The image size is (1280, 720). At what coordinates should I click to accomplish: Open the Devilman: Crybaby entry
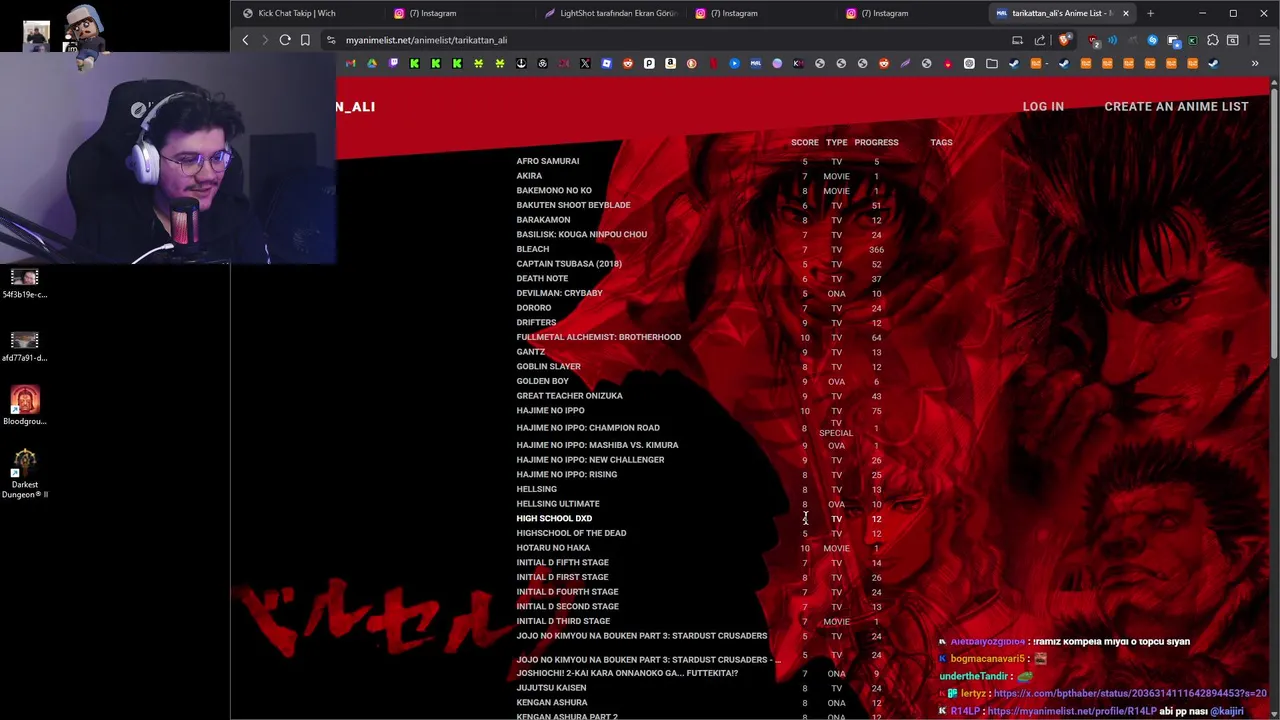559,293
